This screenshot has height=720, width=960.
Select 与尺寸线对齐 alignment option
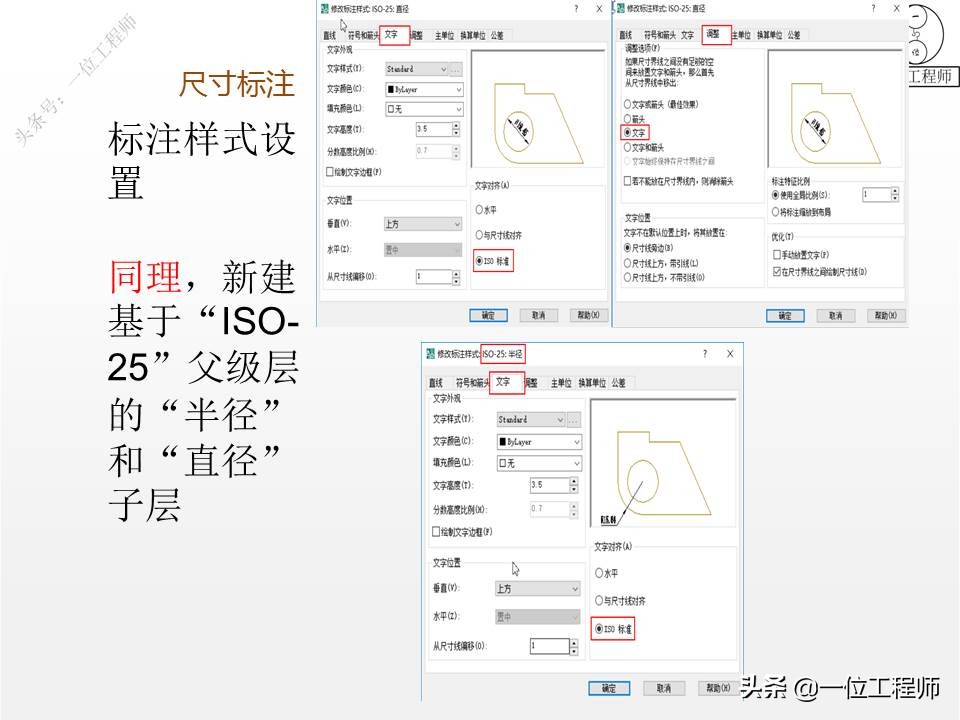pyautogui.click(x=479, y=234)
